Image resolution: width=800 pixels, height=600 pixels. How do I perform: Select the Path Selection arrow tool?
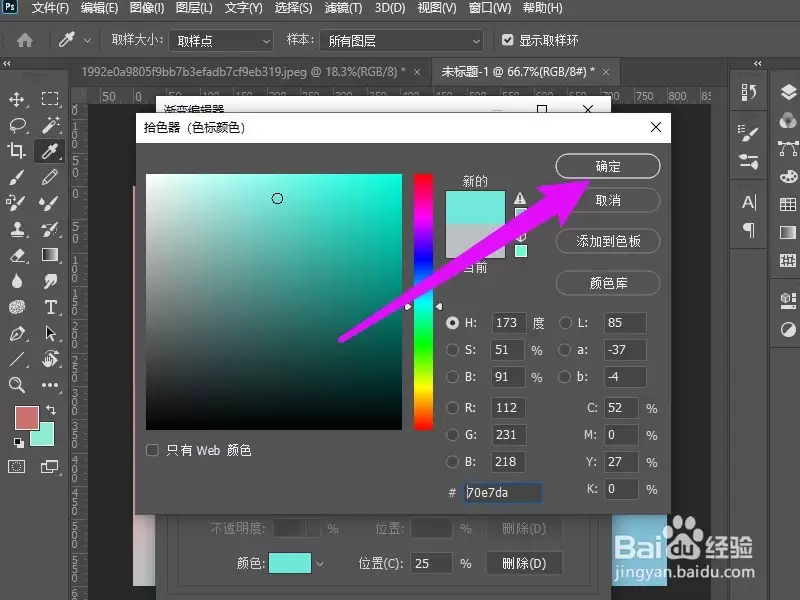(50, 333)
